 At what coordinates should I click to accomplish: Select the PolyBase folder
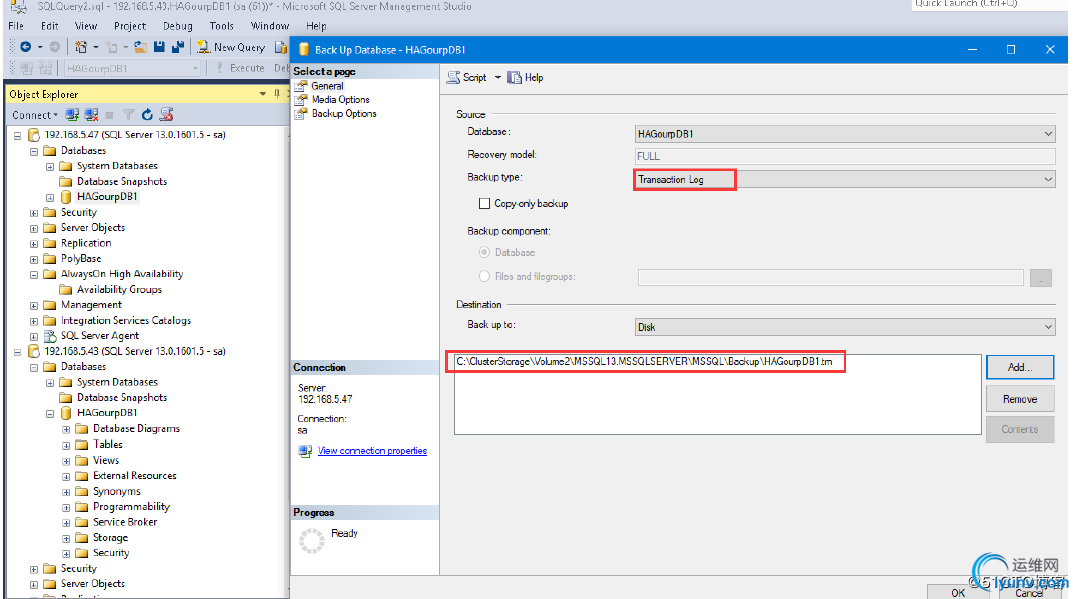point(81,258)
